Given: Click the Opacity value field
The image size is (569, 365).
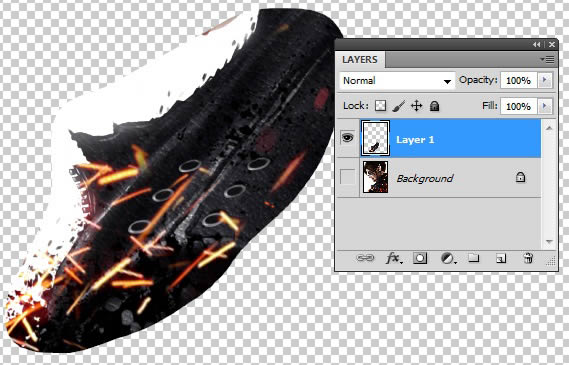Looking at the screenshot, I should click(518, 80).
